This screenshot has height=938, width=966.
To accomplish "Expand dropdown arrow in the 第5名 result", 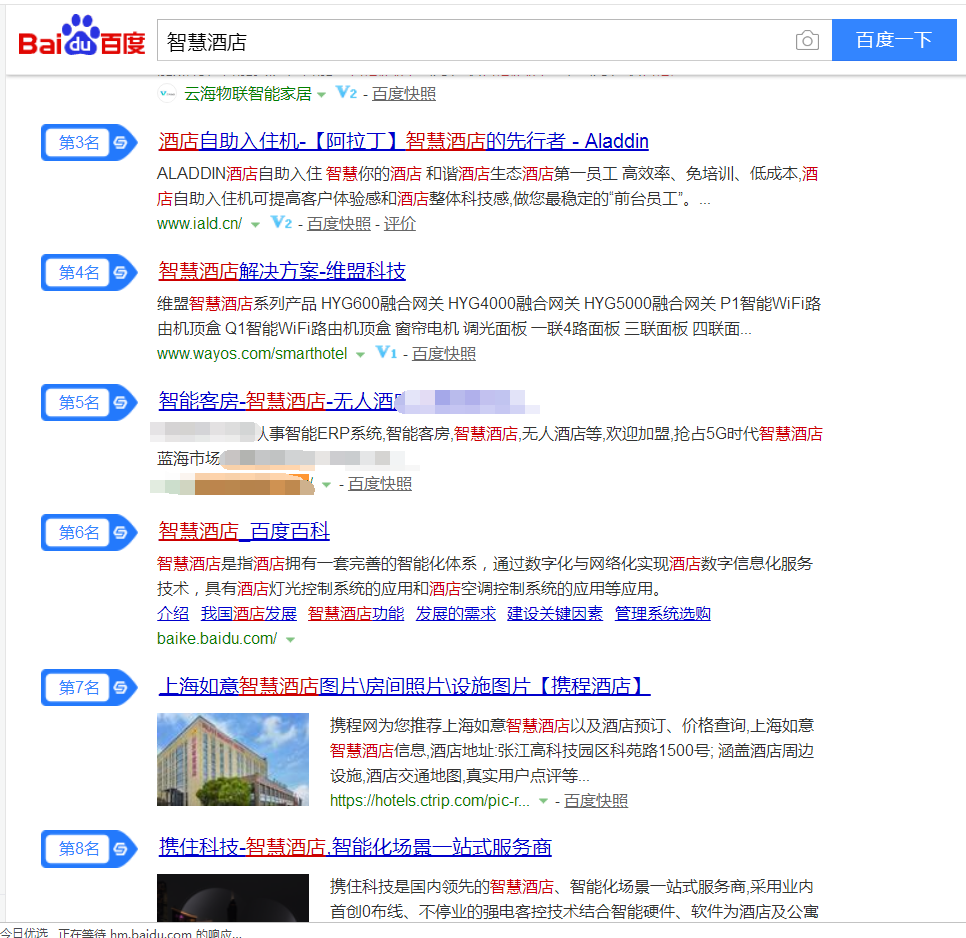I will [x=327, y=485].
